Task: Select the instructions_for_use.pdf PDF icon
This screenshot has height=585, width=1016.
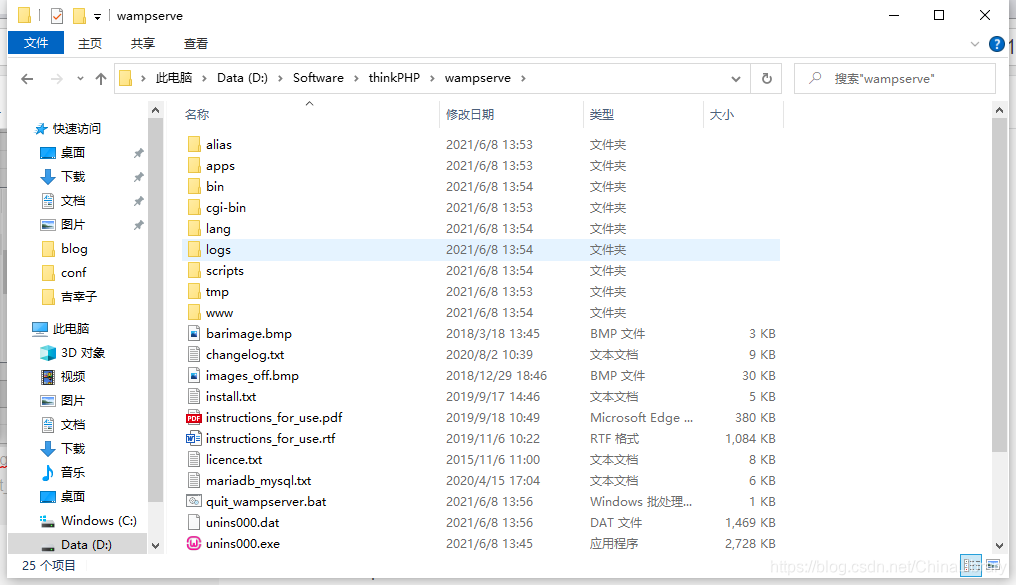Action: click(x=194, y=418)
